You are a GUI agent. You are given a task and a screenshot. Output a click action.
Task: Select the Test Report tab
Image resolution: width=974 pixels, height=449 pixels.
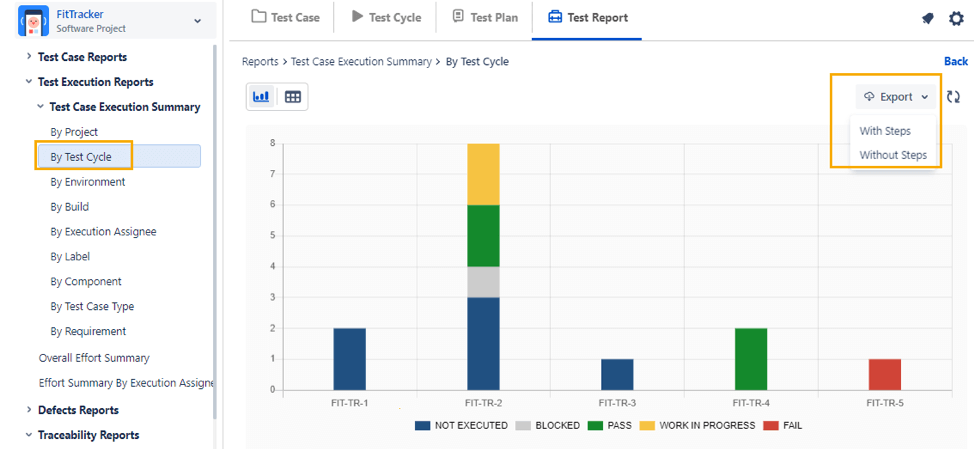point(587,17)
